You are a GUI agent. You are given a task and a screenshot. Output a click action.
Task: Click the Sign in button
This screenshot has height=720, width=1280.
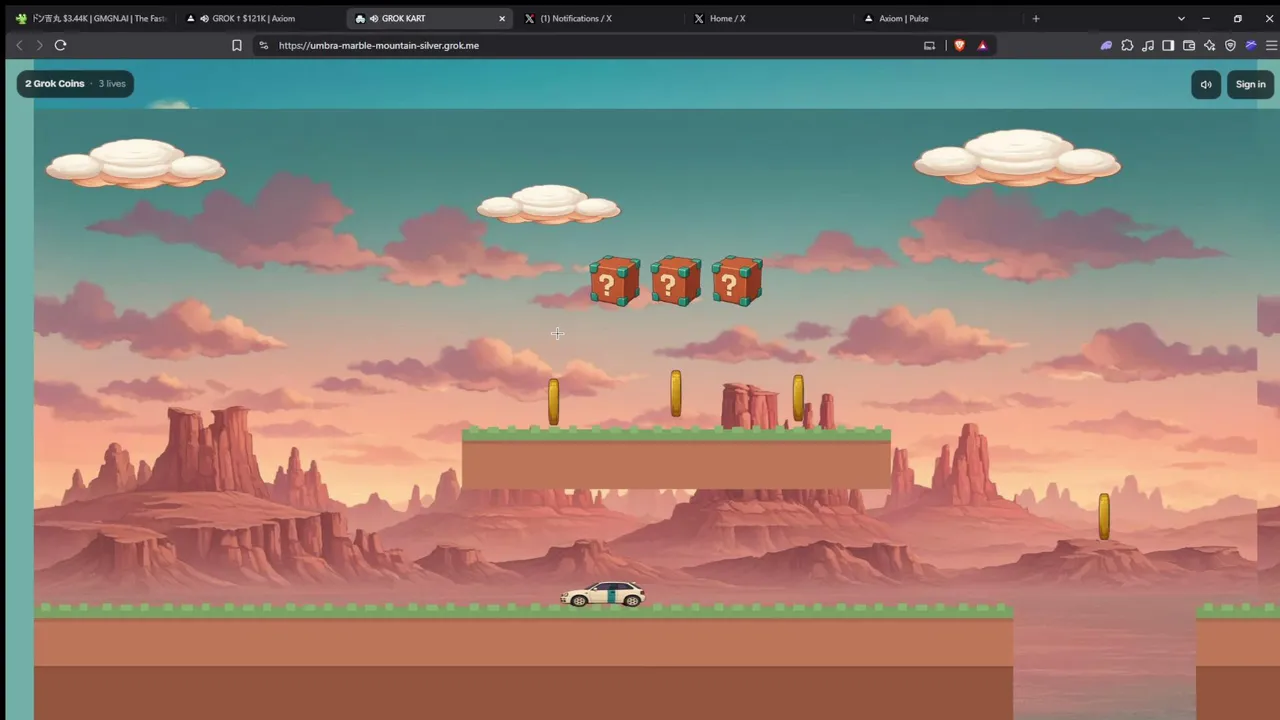coord(1250,84)
